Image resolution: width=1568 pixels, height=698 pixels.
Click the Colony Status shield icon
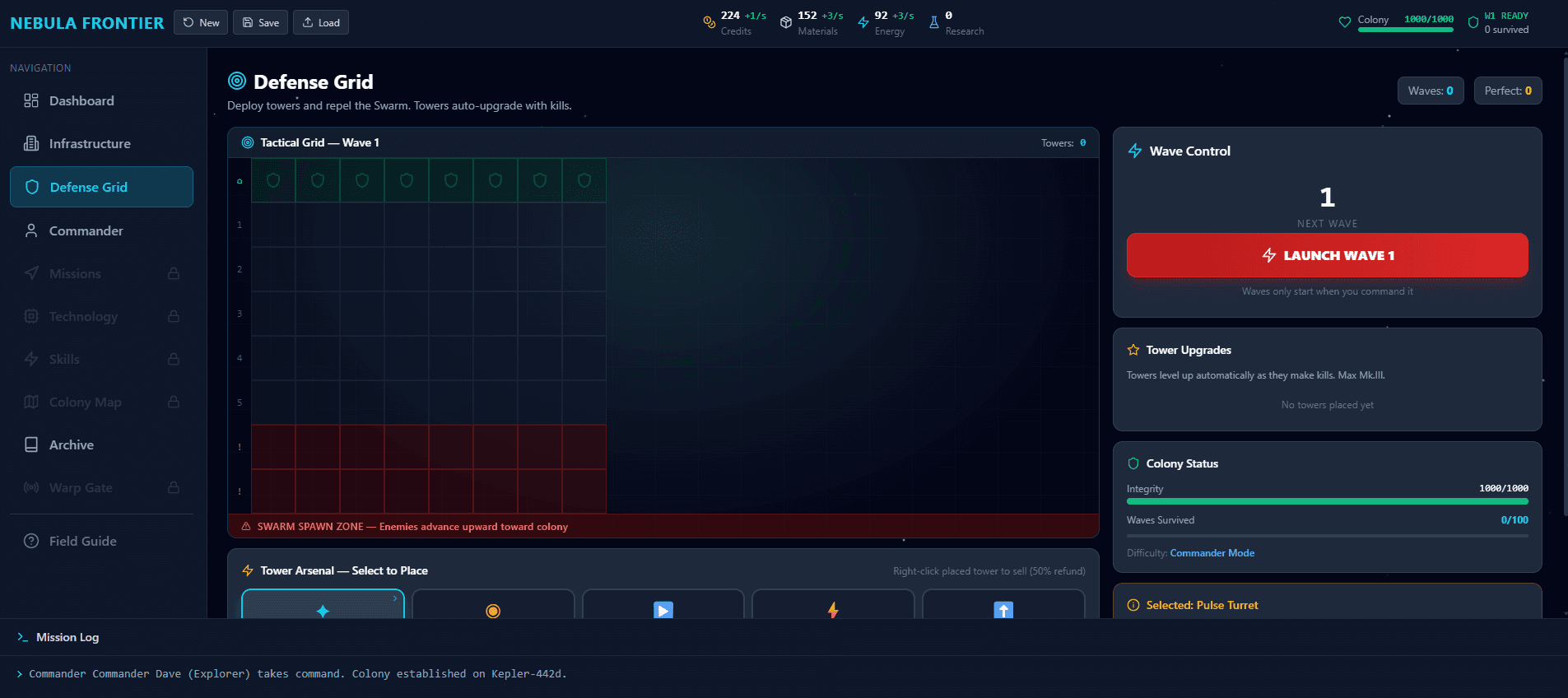[x=1133, y=463]
